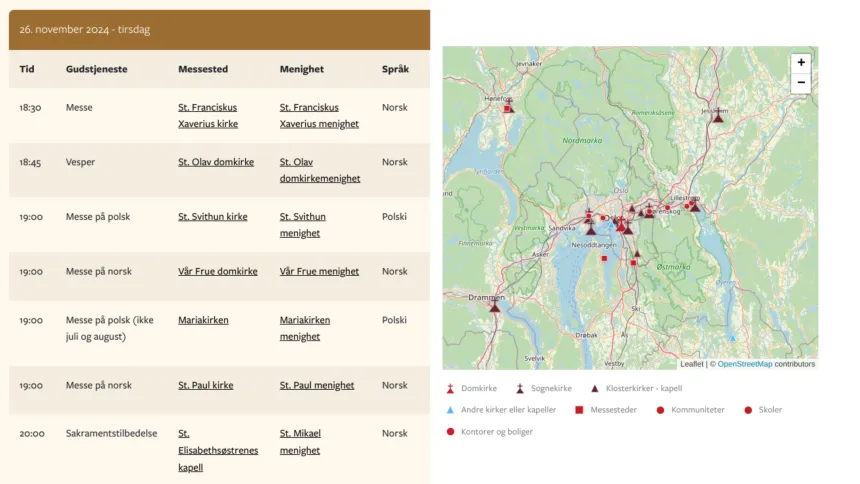860x484 pixels.
Task: Open the St. Mikael menighet link
Action: [300, 442]
